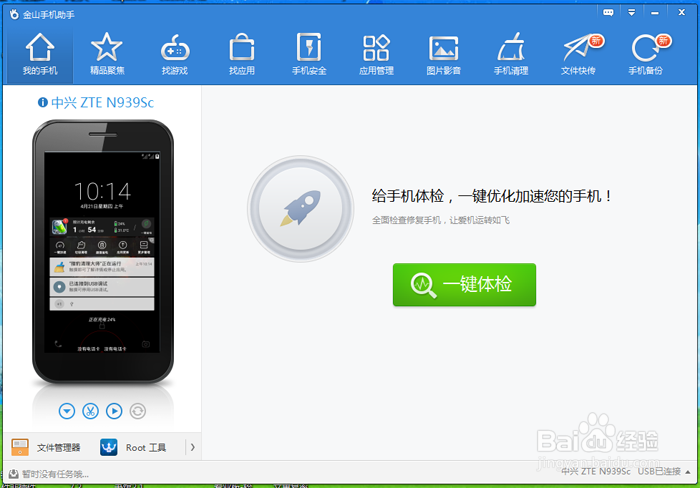Open 手机安全 security section
Image resolution: width=700 pixels, height=488 pixels.
pyautogui.click(x=309, y=54)
